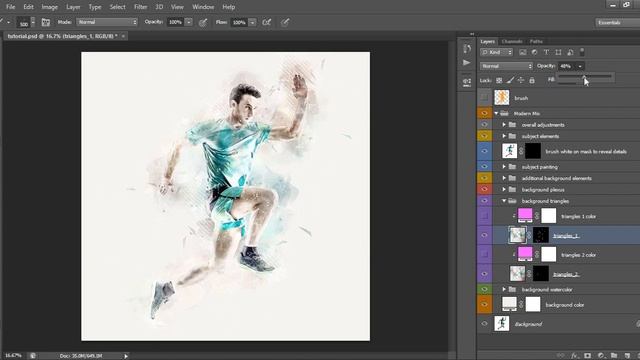Image resolution: width=640 pixels, height=360 pixels.
Task: Switch to the Paths tab
Action: click(x=536, y=41)
